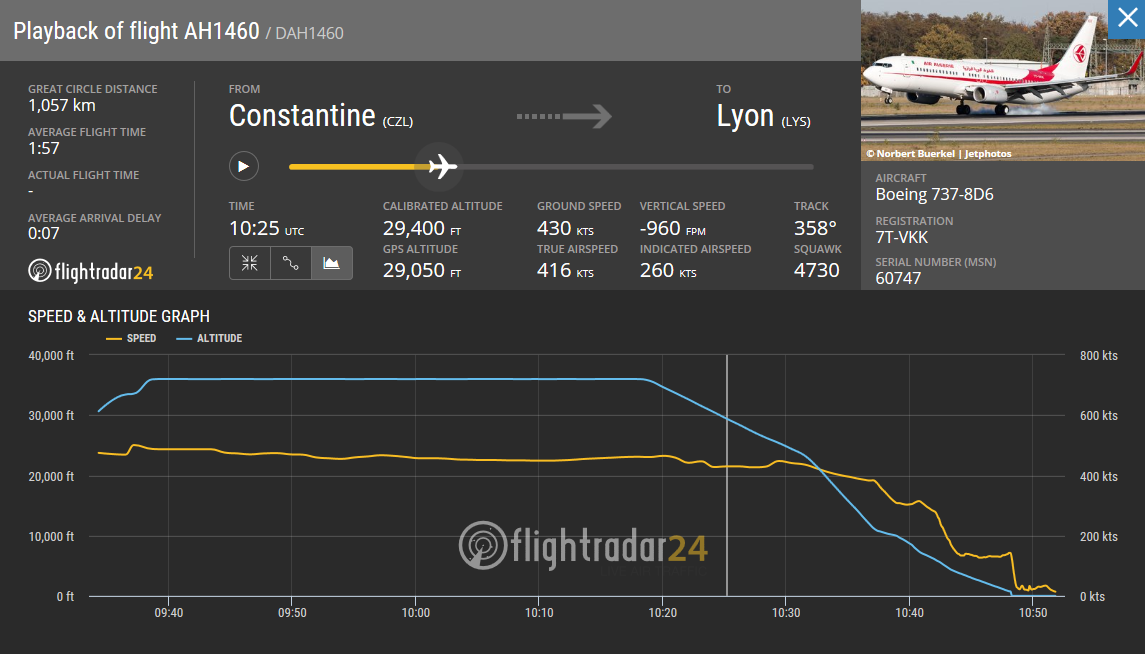1145x654 pixels.
Task: Click the squawk code 4730
Action: 817,270
